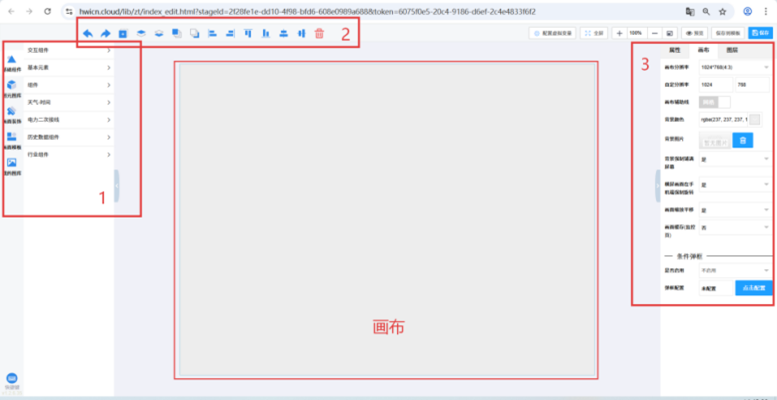Click the zoom out minus icon
Viewport: 777px width, 400px height.
[x=653, y=33]
